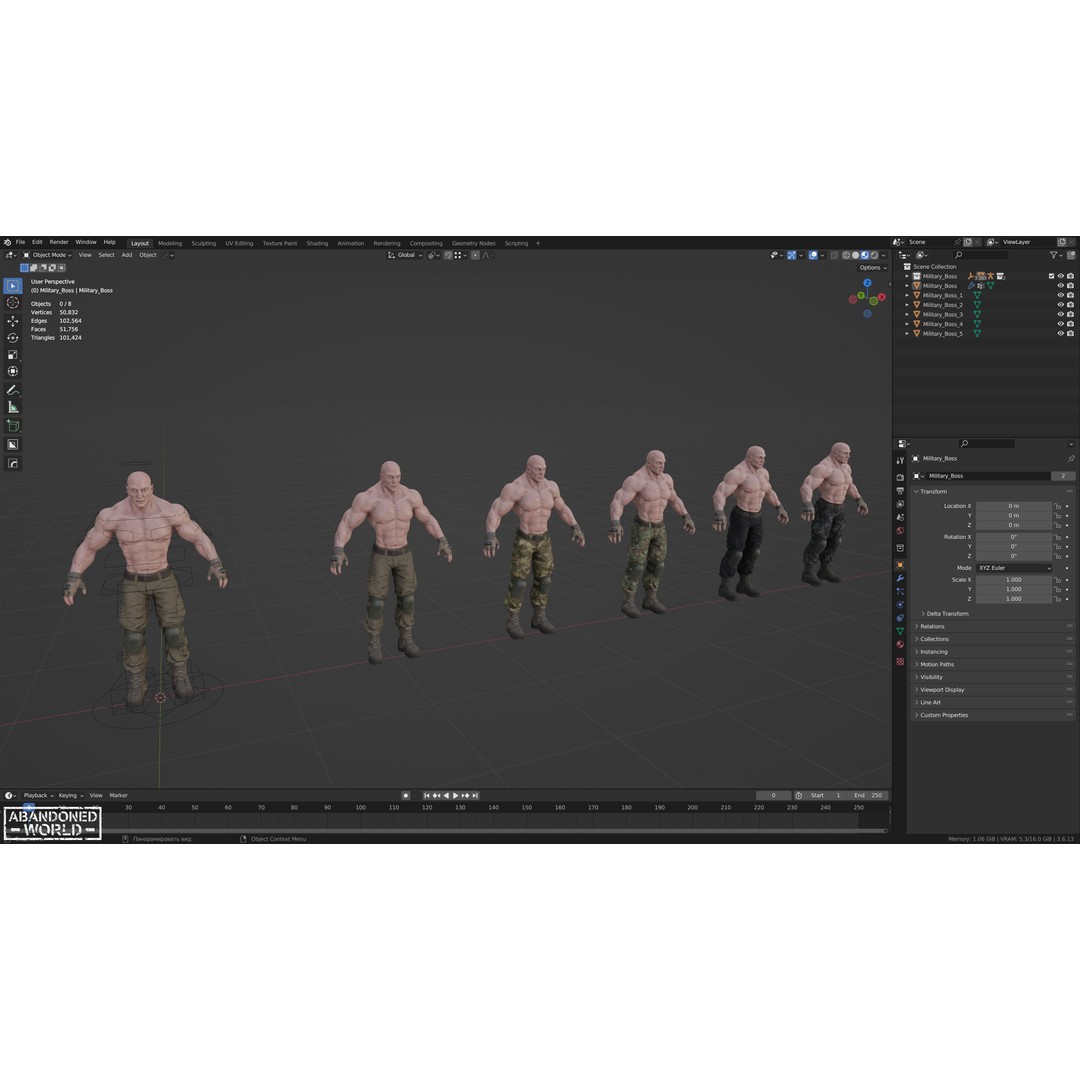Open the Tool properties tab
Image resolution: width=1080 pixels, height=1080 pixels.
point(900,460)
